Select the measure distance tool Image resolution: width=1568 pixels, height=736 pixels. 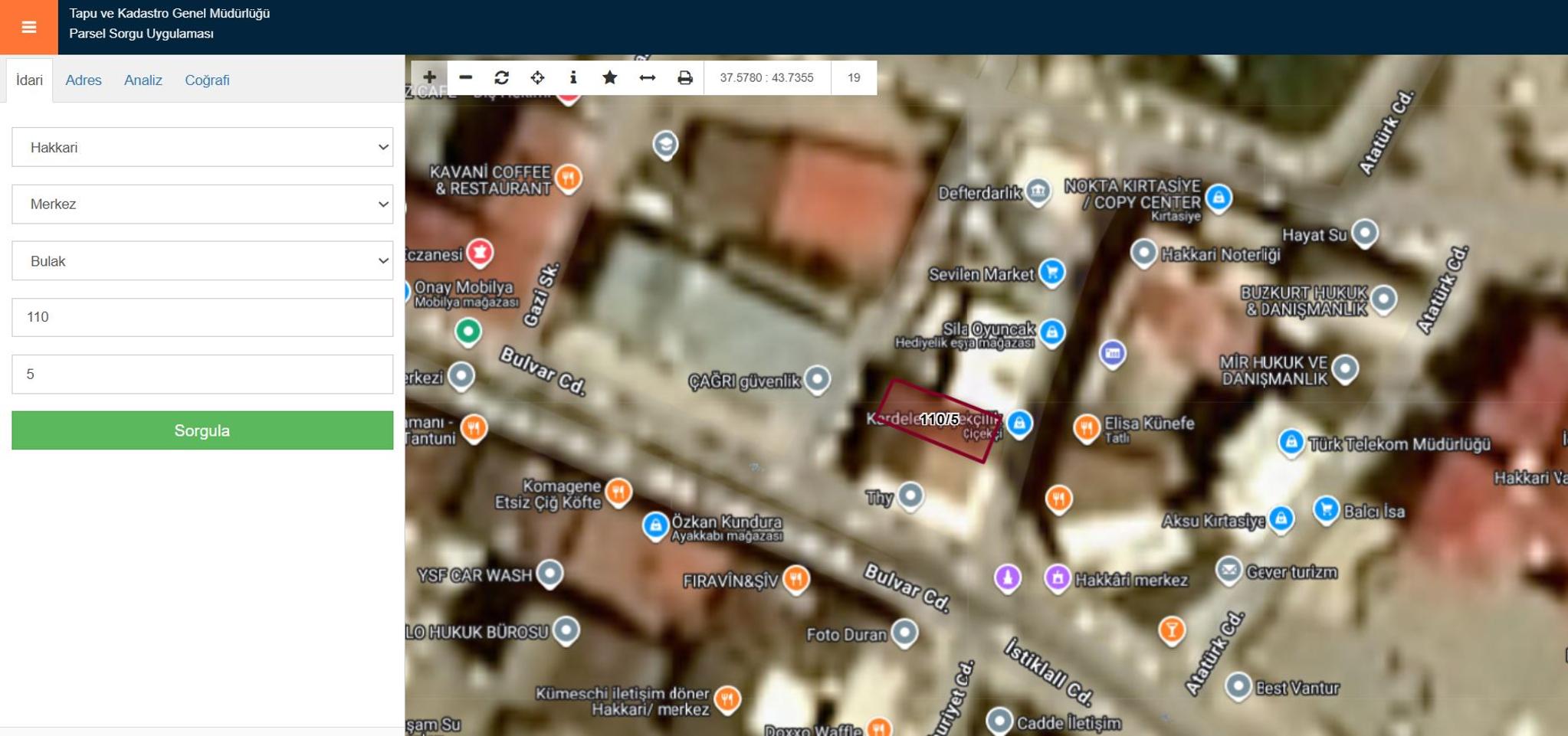(x=647, y=77)
